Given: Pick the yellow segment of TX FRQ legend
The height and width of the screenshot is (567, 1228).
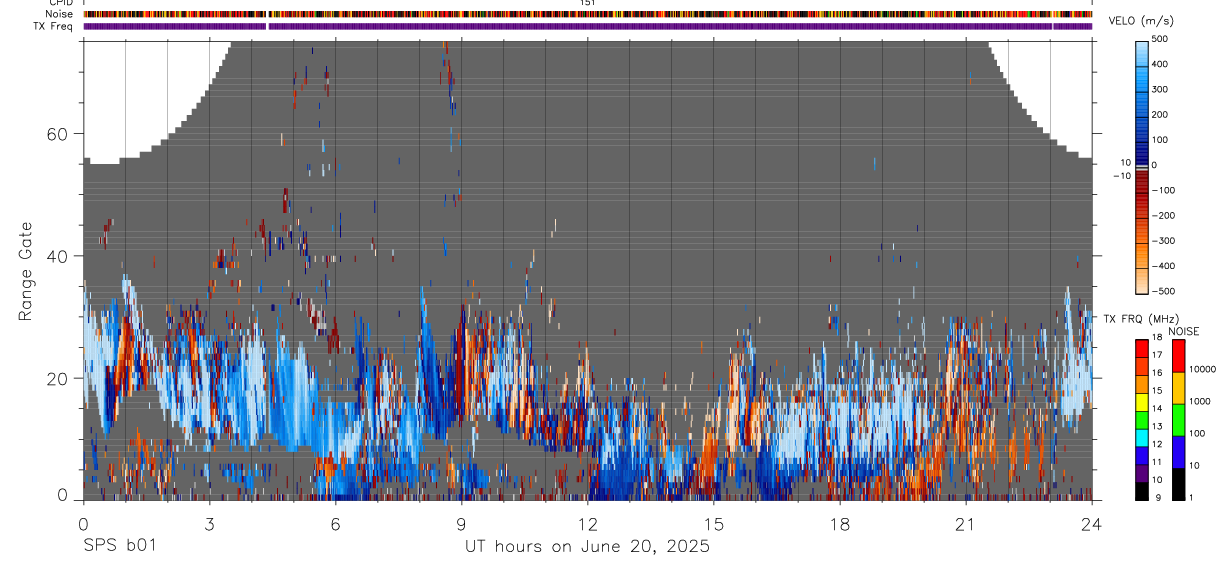Looking at the screenshot, I should 1142,401.
